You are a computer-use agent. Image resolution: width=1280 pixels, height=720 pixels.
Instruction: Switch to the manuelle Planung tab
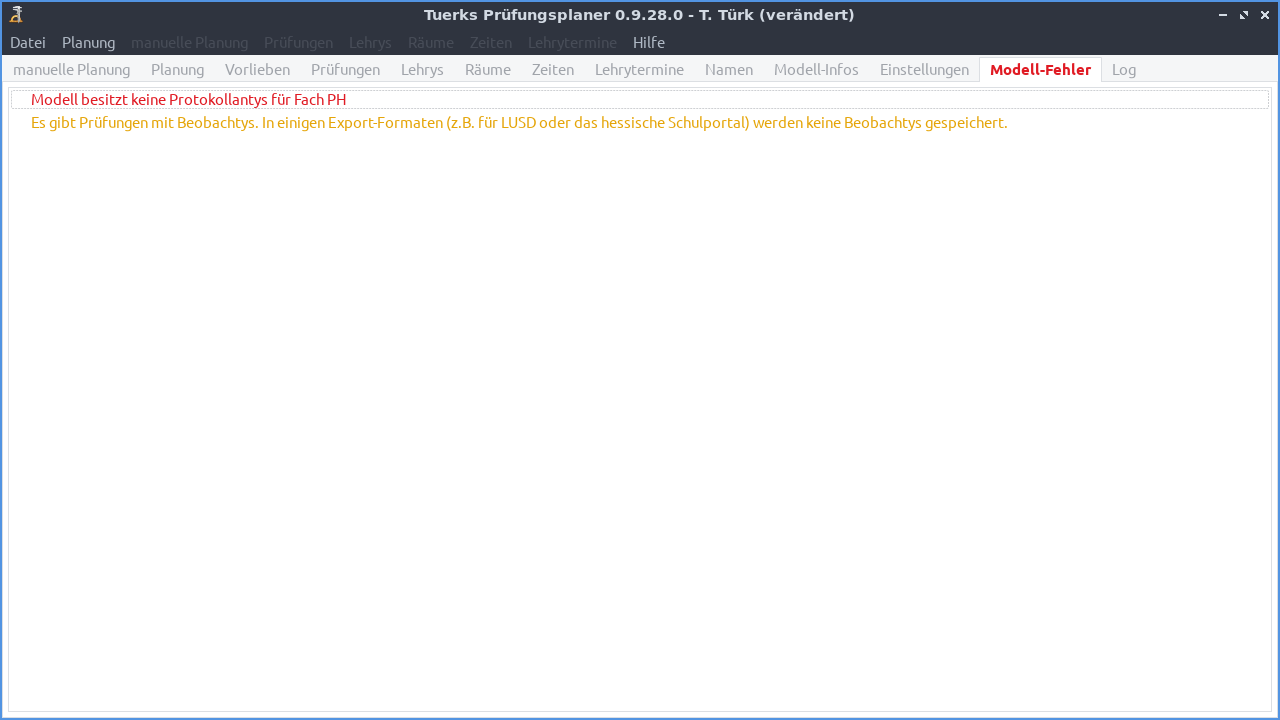71,69
